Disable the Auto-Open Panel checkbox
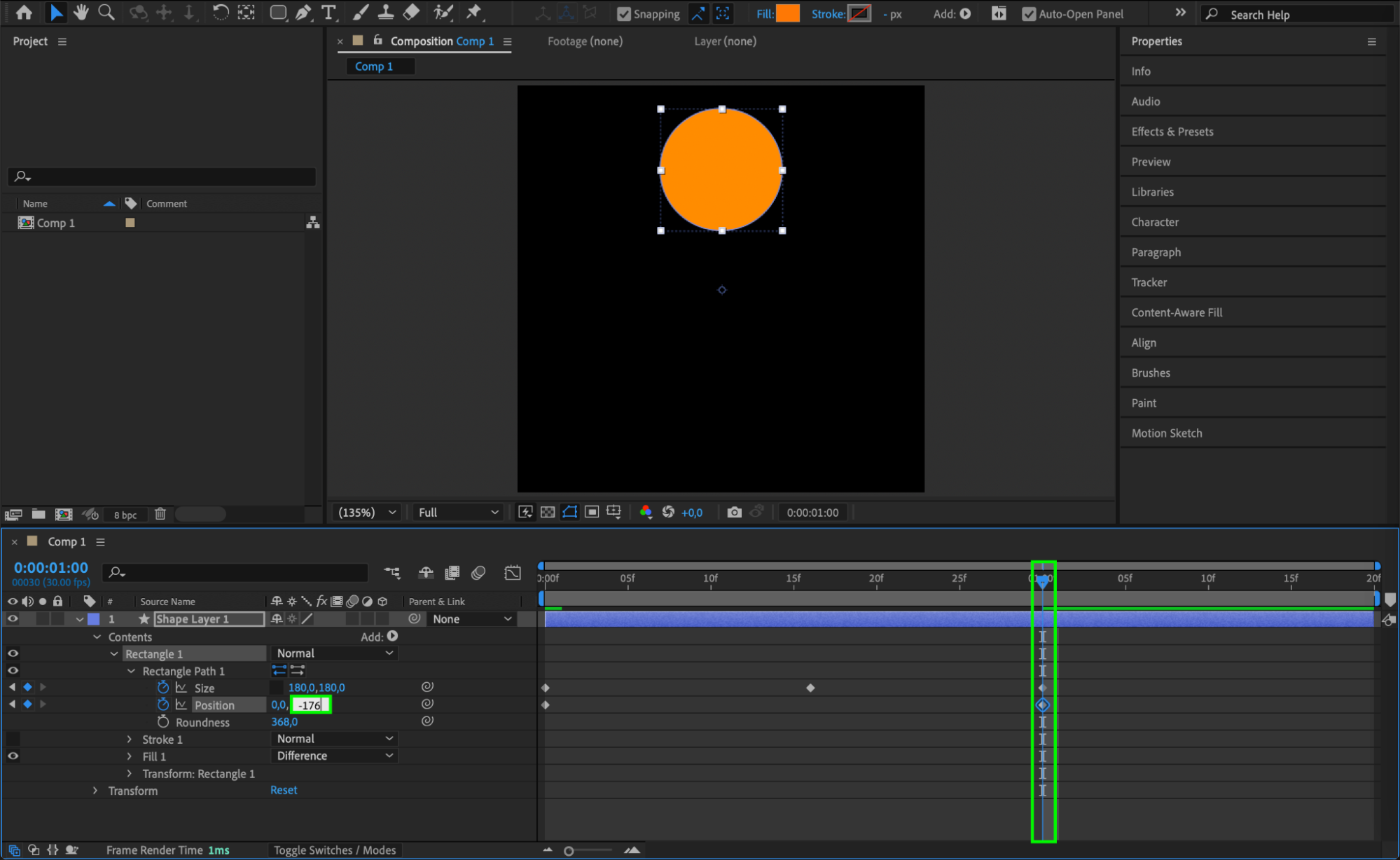Screen dimensions: 1400x860 (1028, 14)
